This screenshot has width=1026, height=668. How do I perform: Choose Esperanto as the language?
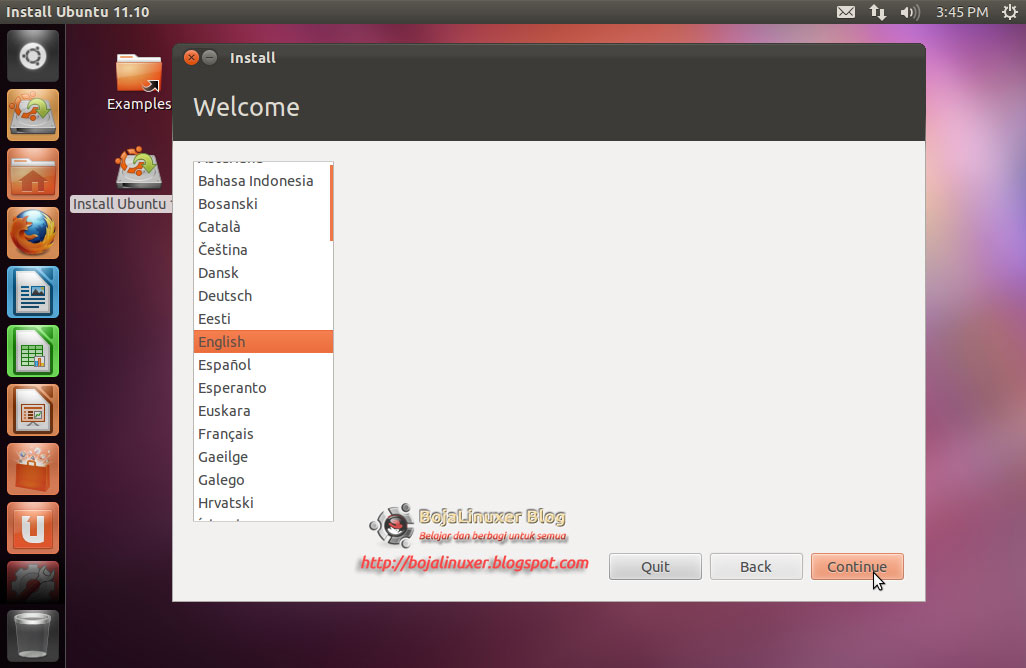pos(262,388)
